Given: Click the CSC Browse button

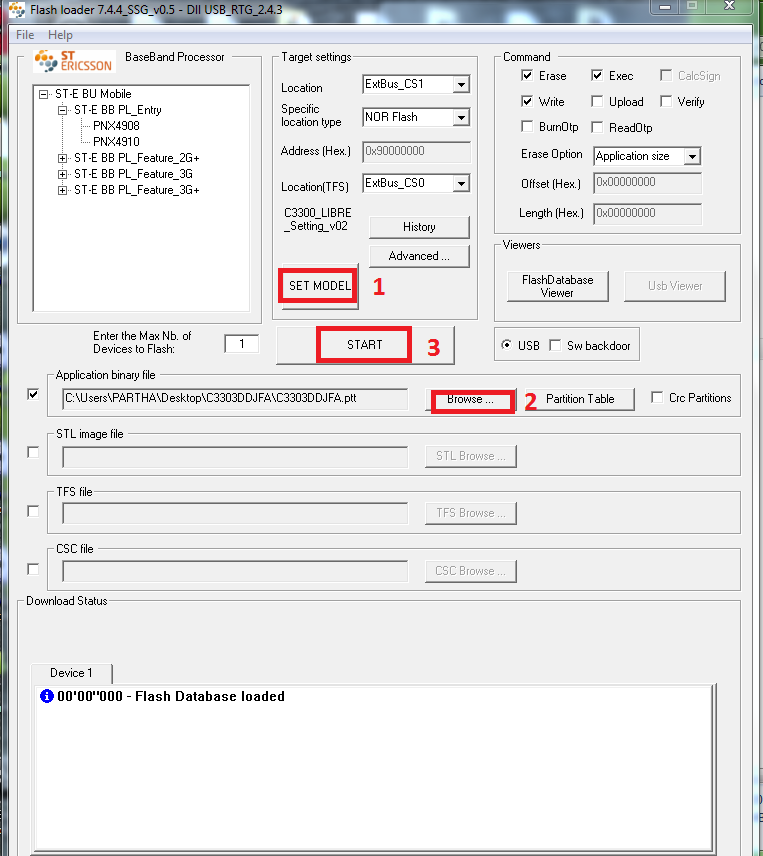Looking at the screenshot, I should [471, 571].
